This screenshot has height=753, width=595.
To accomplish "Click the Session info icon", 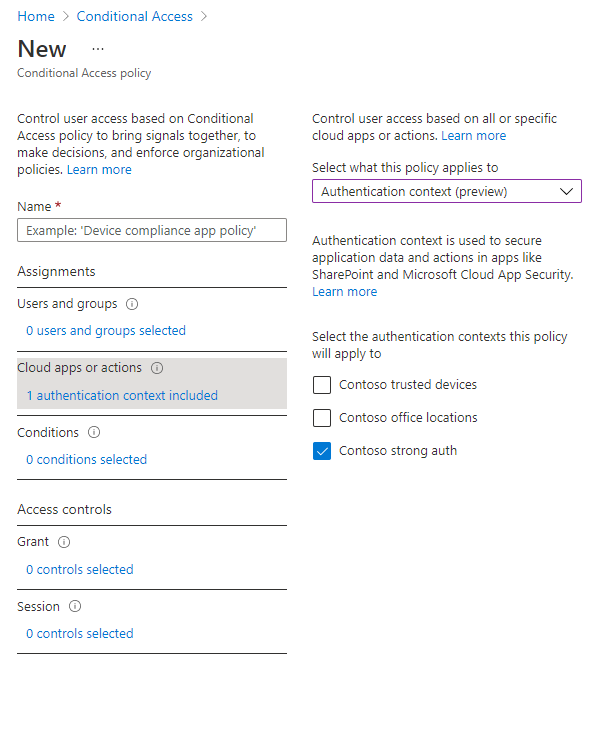I will (75, 606).
